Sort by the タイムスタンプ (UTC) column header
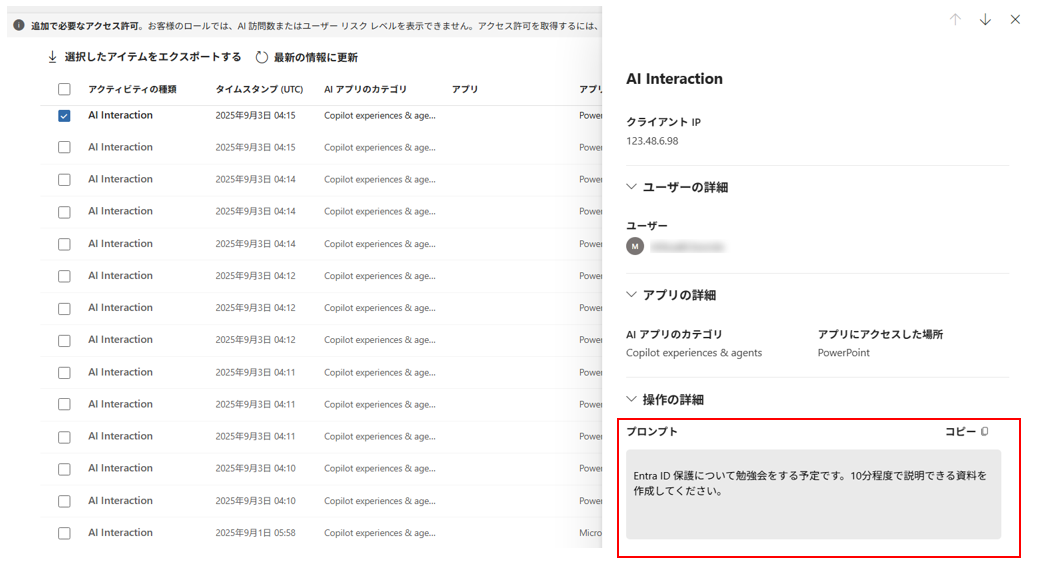 pos(259,89)
